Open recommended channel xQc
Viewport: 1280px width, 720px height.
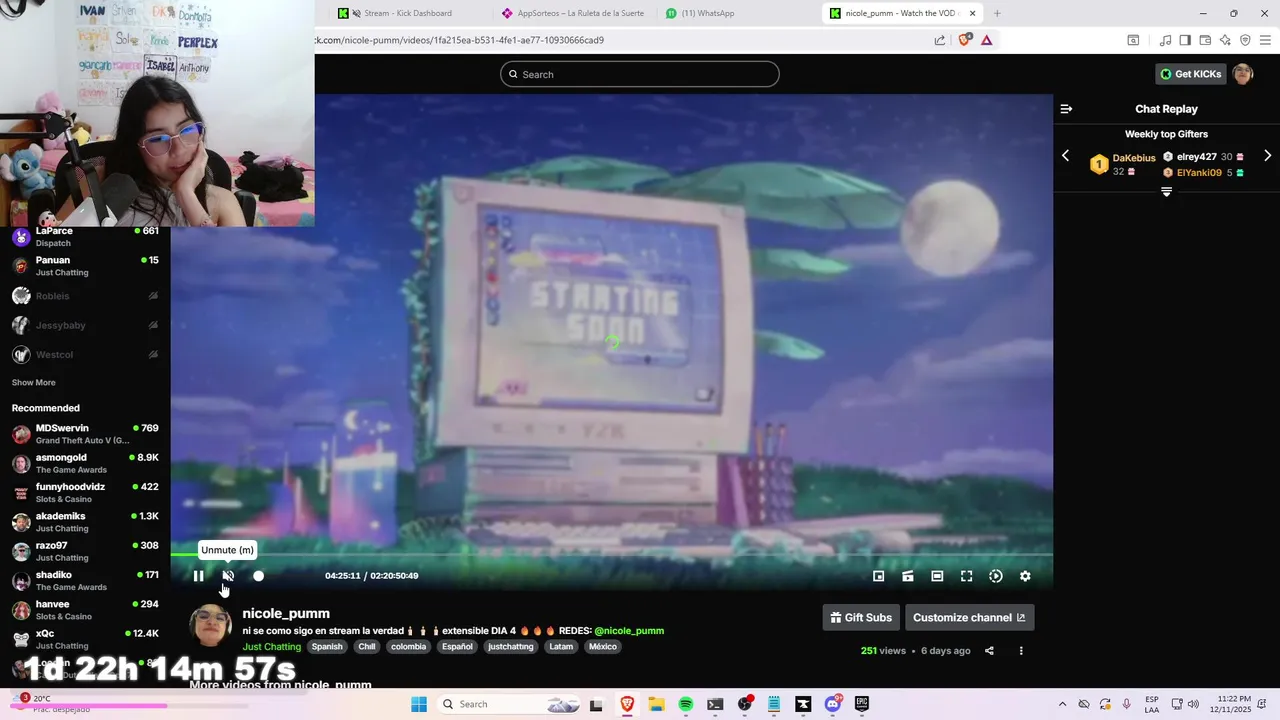point(85,639)
